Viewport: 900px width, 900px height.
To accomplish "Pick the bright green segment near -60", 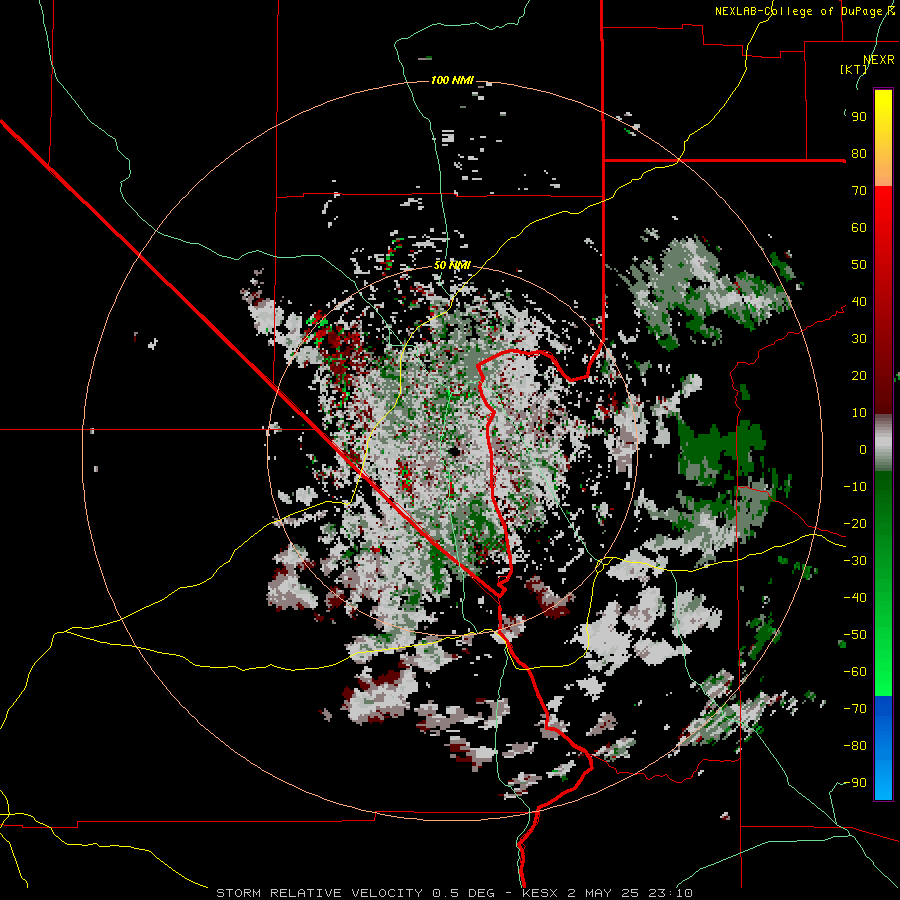I will (x=883, y=677).
